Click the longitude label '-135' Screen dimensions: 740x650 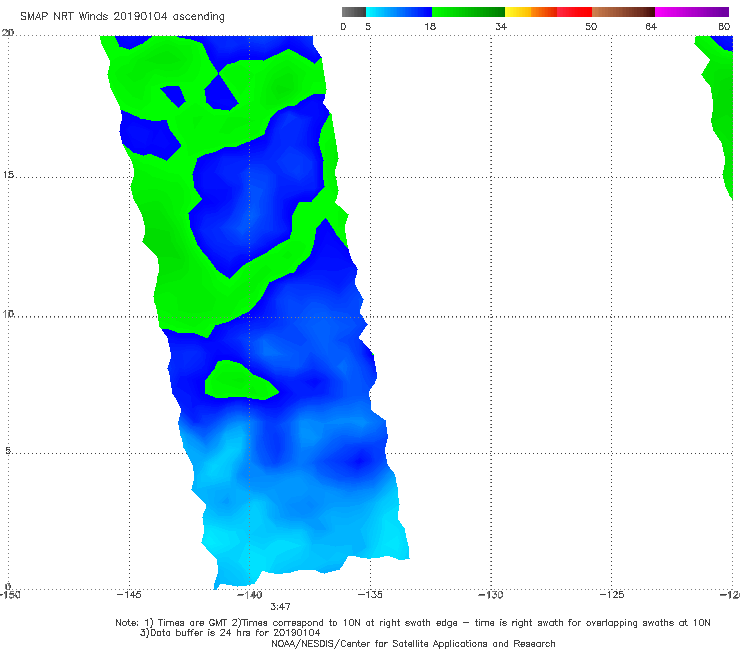click(370, 595)
